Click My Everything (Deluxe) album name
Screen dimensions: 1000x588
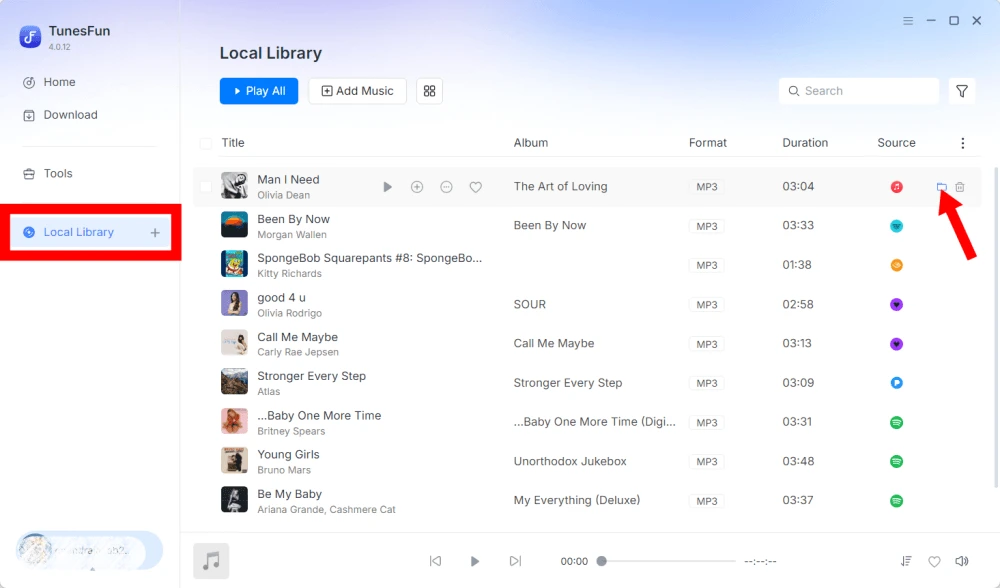[x=577, y=501]
